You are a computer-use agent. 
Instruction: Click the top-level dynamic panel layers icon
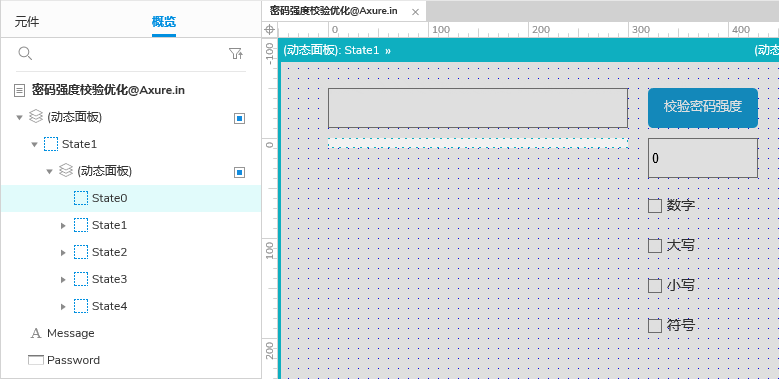(x=36, y=117)
